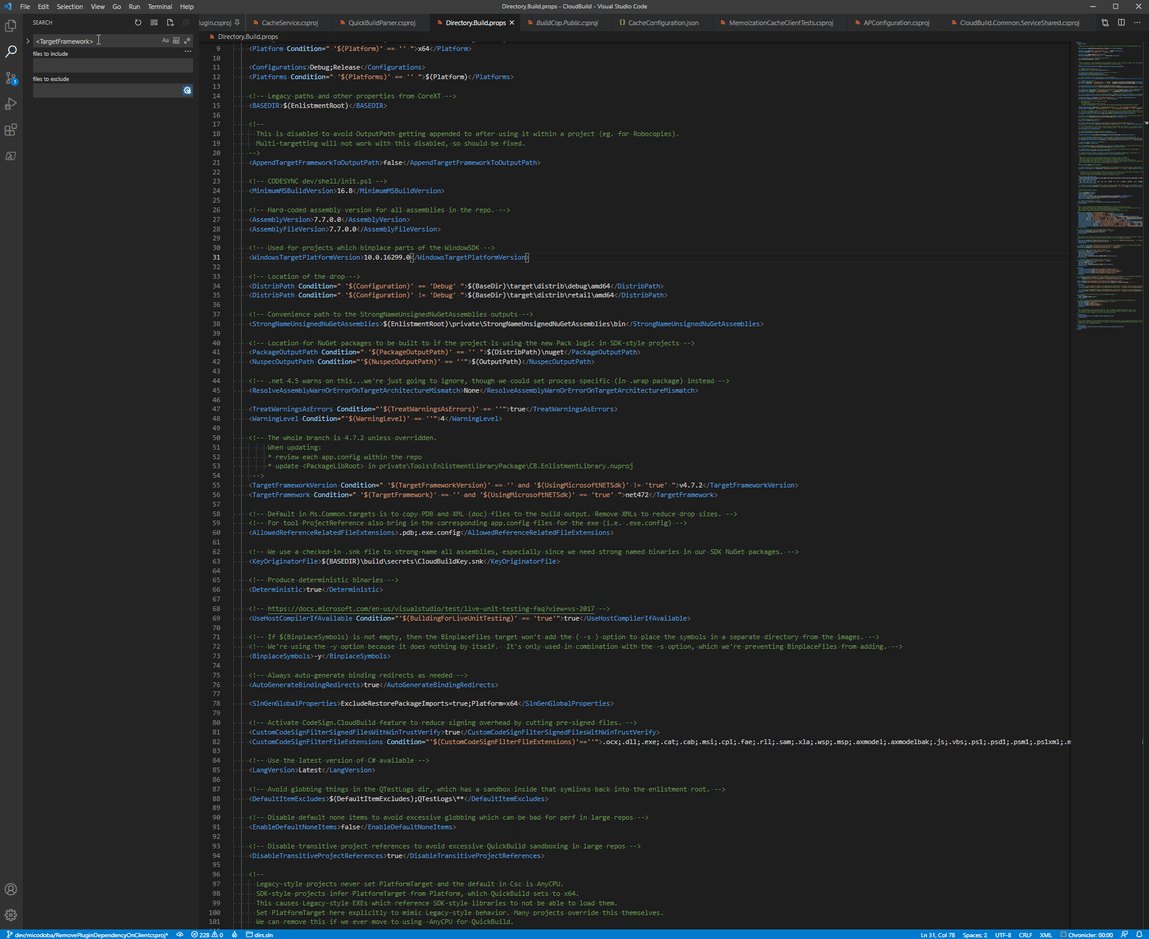
Task: Open the Accounts icon in activity bar
Action: (11, 889)
